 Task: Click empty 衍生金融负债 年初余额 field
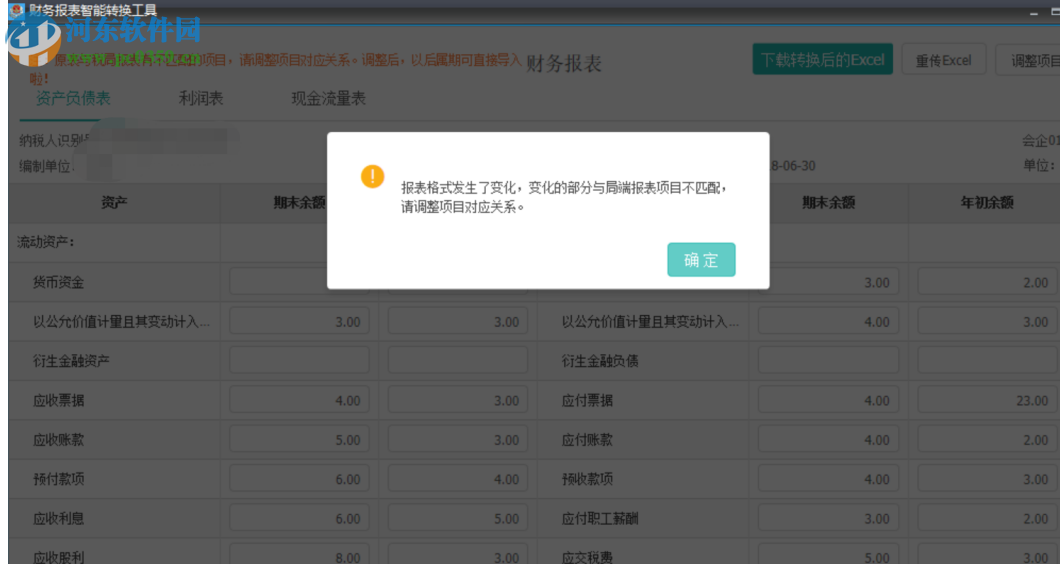click(988, 360)
